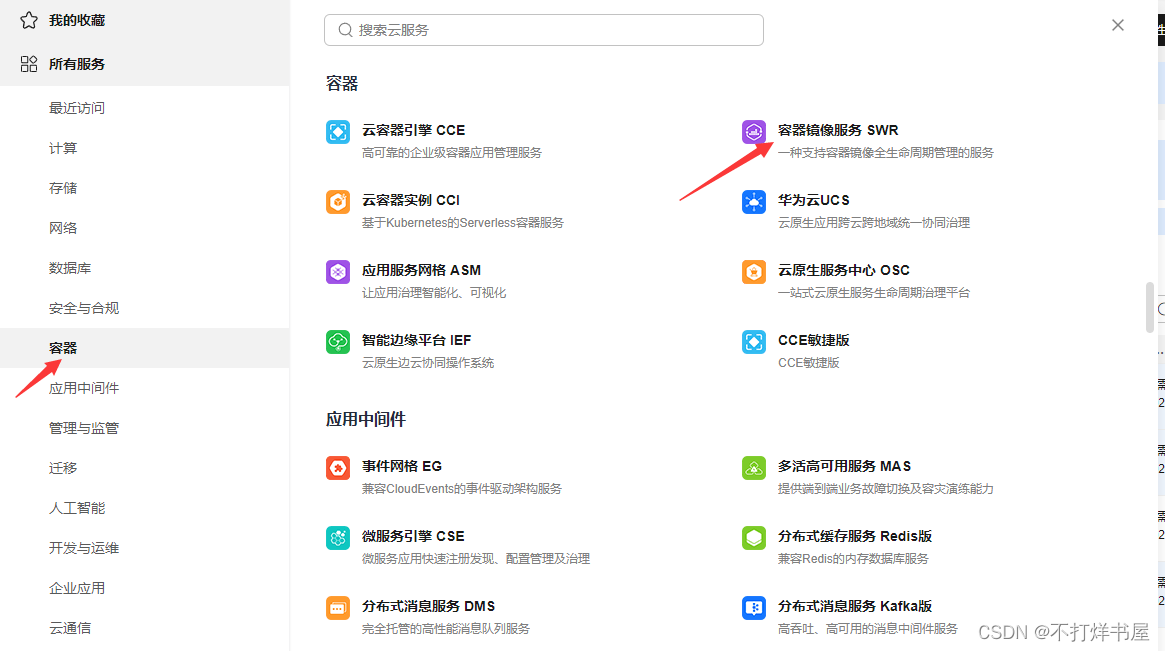Open 华为云UCS service link
The width and height of the screenshot is (1165, 651).
(x=814, y=200)
